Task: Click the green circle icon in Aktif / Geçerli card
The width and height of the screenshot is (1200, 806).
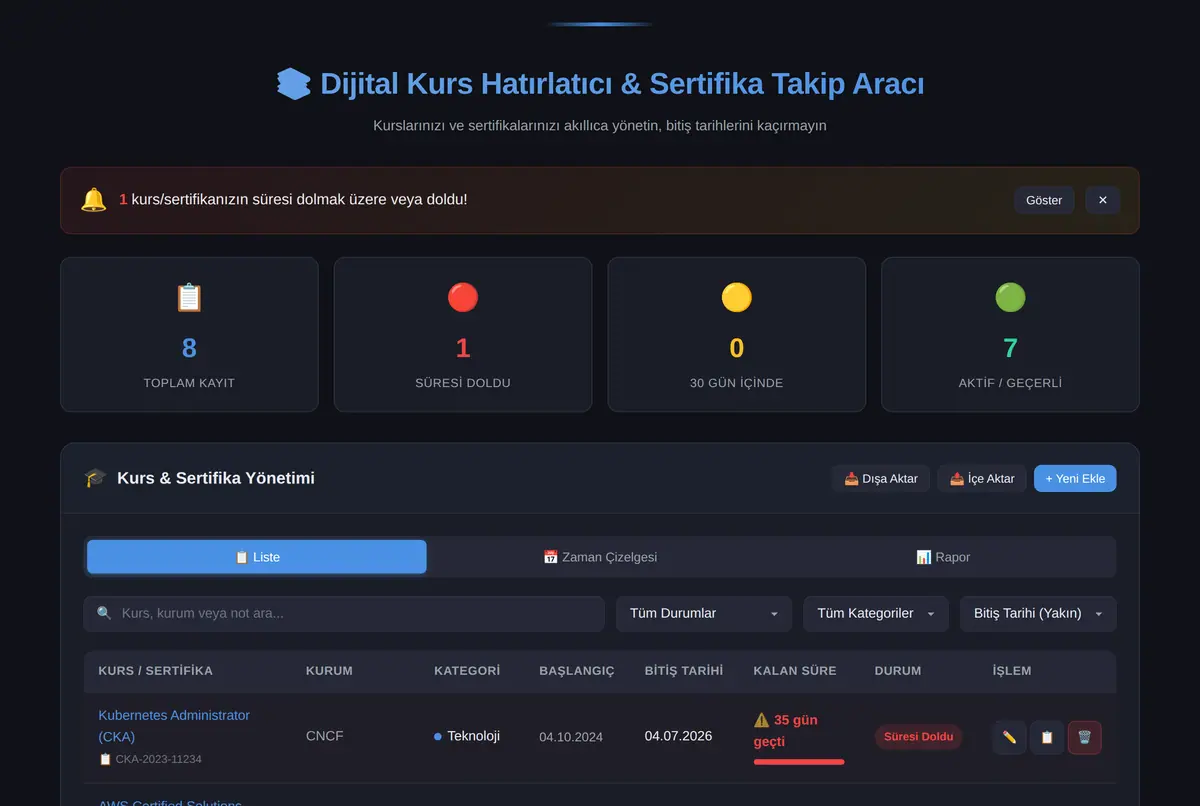Action: (1010, 297)
